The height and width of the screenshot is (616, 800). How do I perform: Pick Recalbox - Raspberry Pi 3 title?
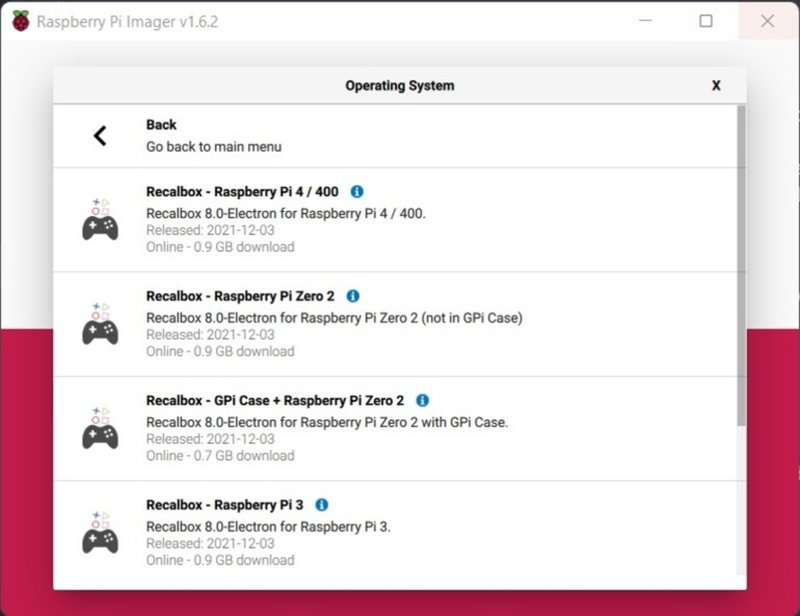(225, 505)
